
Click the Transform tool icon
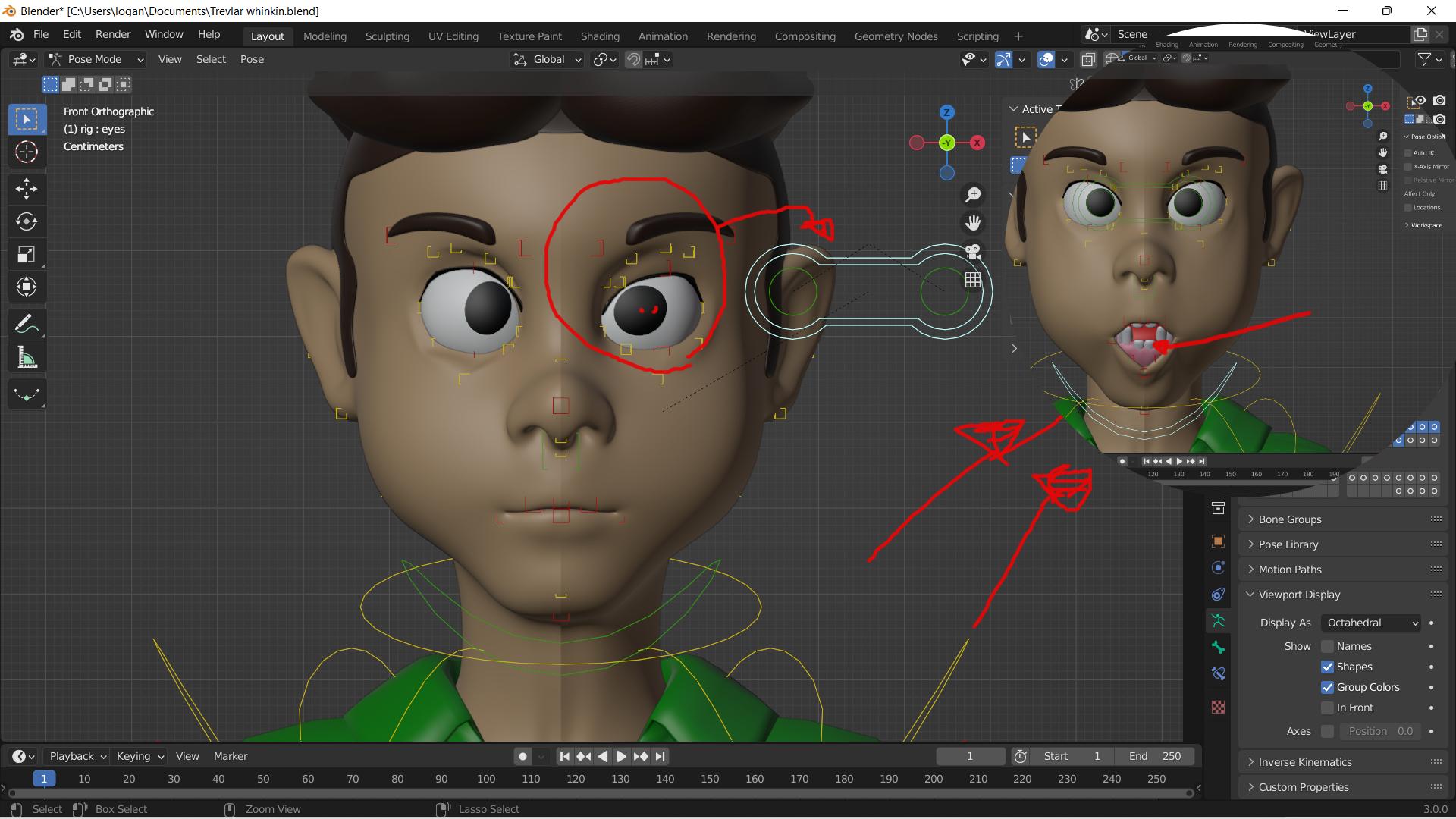(x=26, y=287)
